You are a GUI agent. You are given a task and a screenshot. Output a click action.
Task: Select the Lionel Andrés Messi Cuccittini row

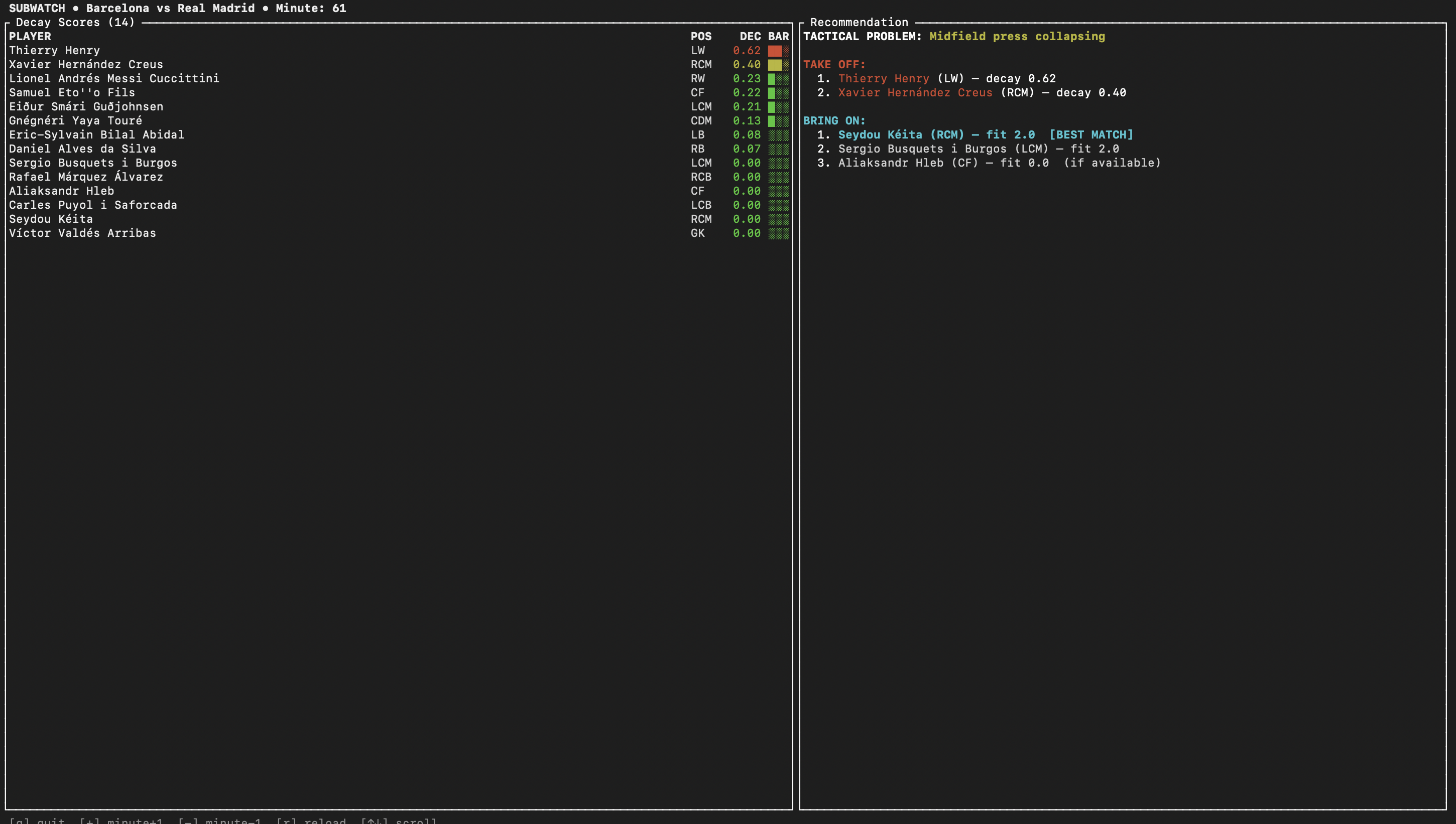[x=399, y=79]
